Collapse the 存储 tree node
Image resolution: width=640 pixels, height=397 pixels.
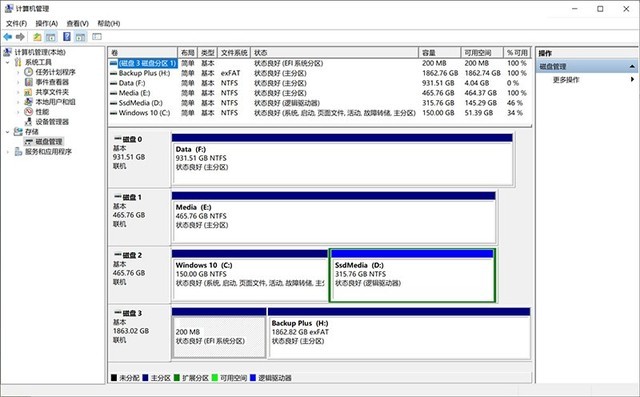[8, 132]
